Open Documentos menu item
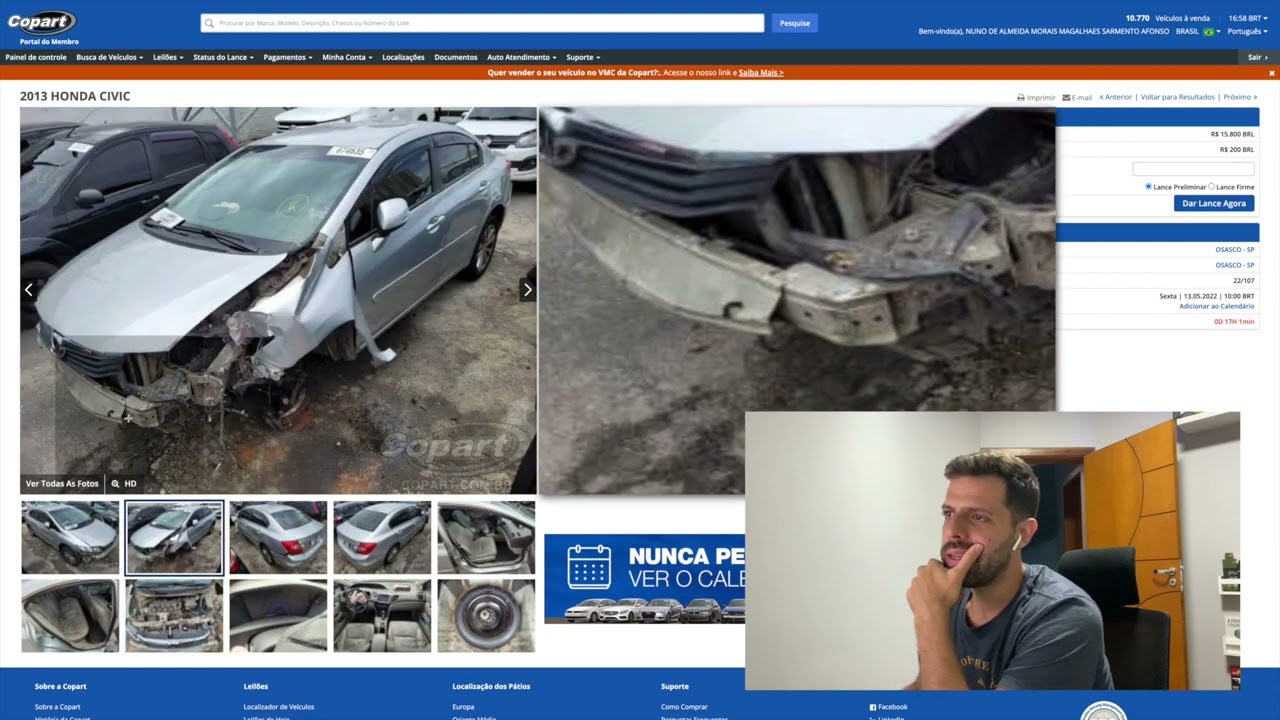 click(456, 57)
